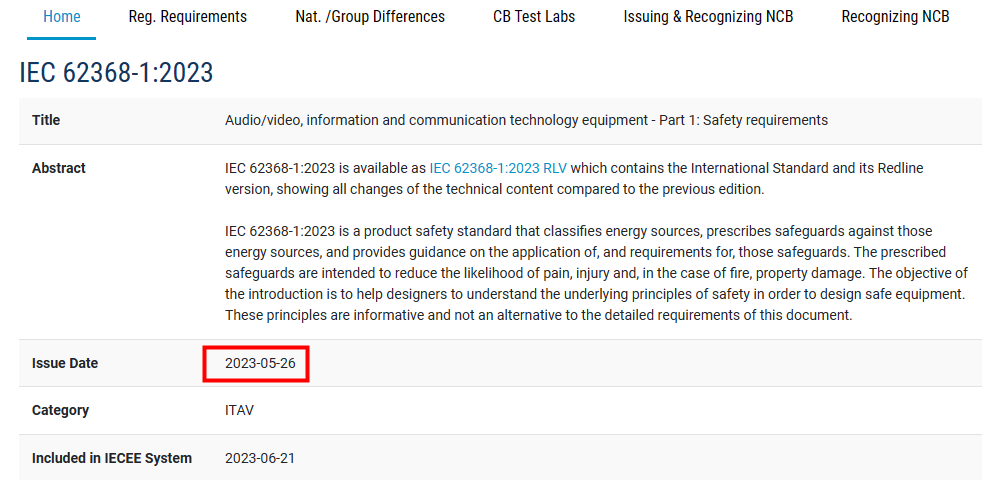The image size is (982, 480).
Task: Switch to Reg. Requirements tab
Action: pos(188,17)
